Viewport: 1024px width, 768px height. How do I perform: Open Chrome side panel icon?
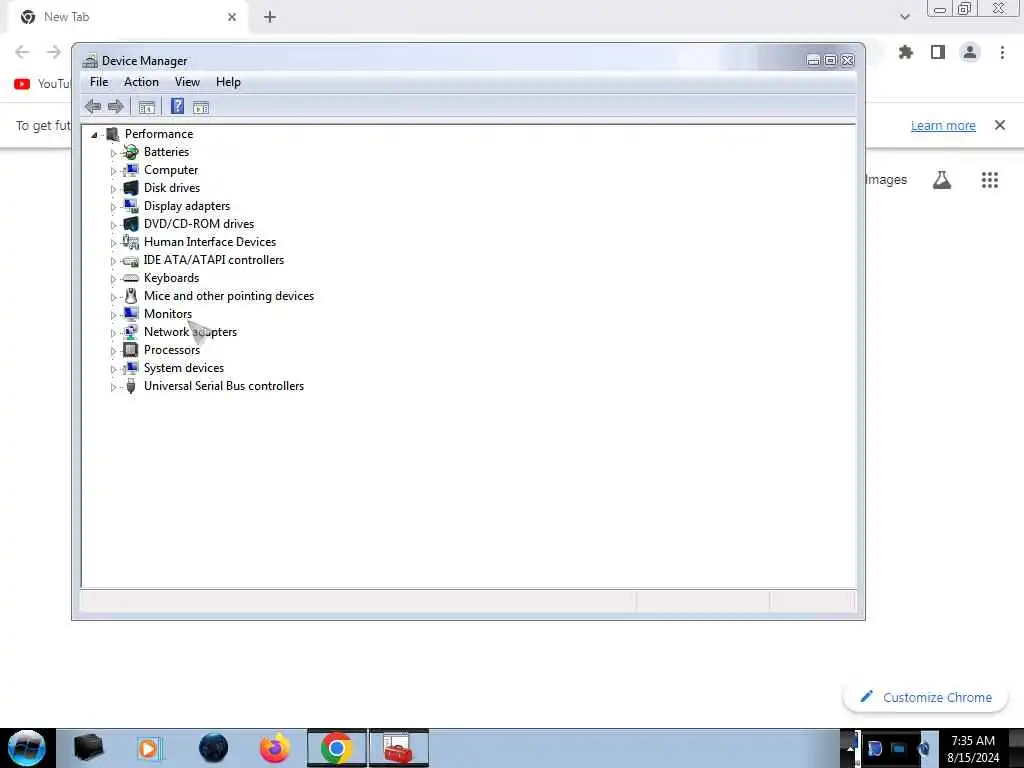(938, 52)
